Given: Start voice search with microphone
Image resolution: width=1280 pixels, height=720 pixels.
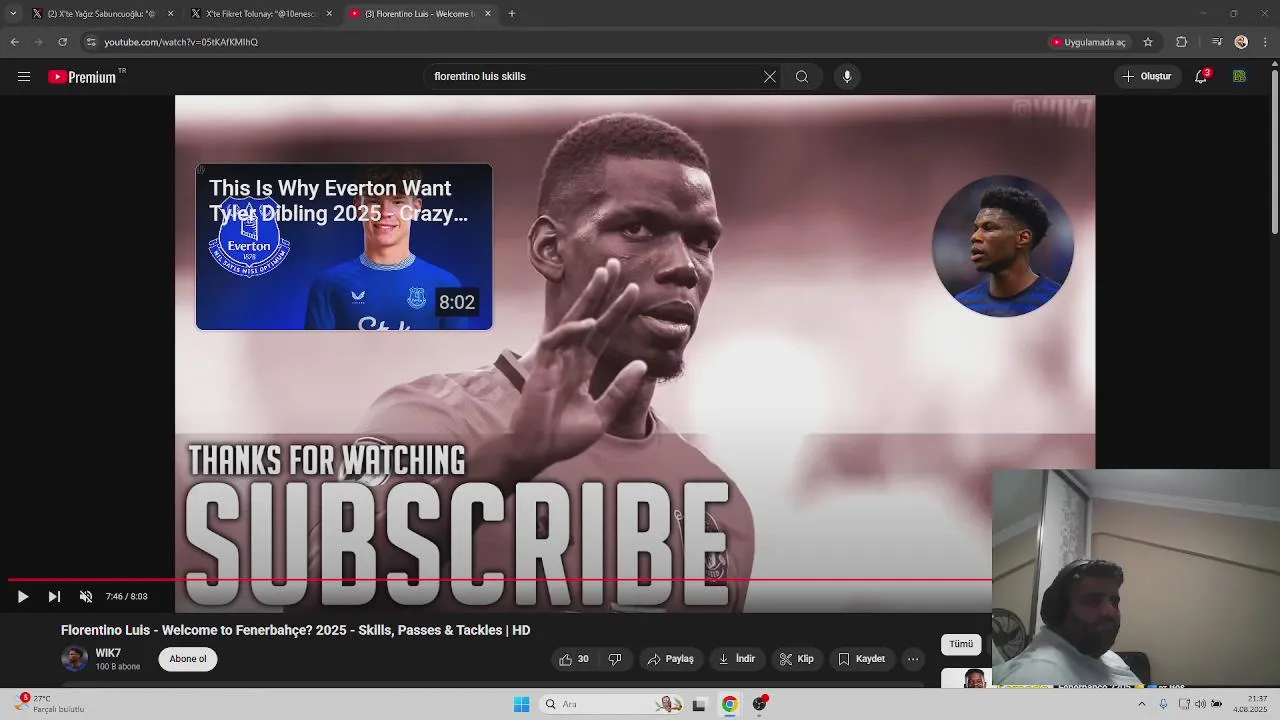Looking at the screenshot, I should [x=847, y=77].
